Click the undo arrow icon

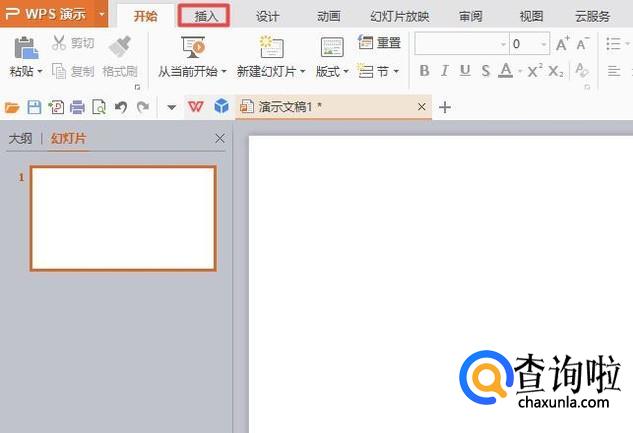pyautogui.click(x=120, y=107)
